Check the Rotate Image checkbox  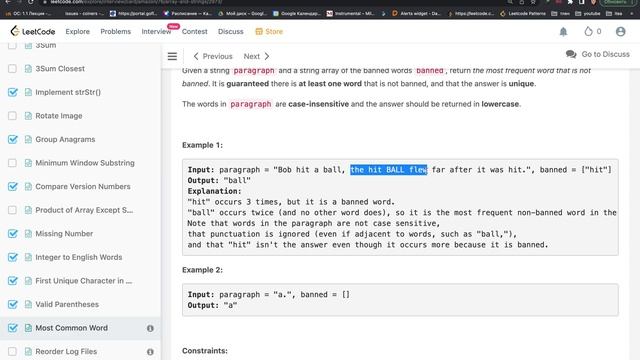pyautogui.click(x=13, y=116)
